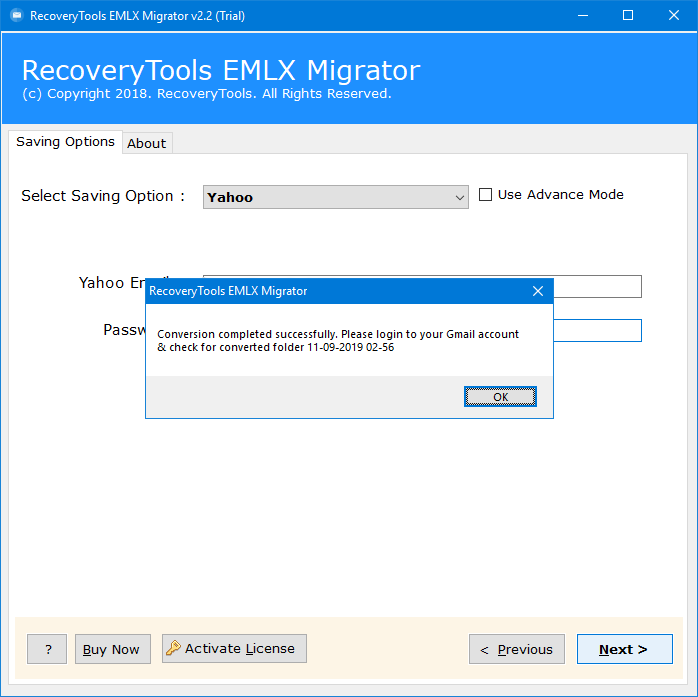
Task: Click the Buy Now button
Action: [x=113, y=649]
